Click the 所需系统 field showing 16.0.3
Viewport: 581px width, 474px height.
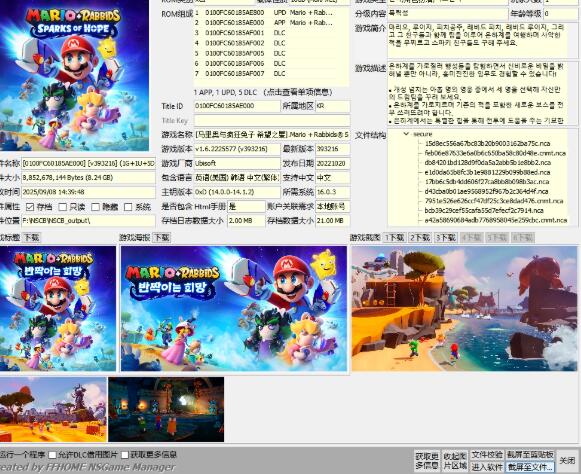pos(333,192)
